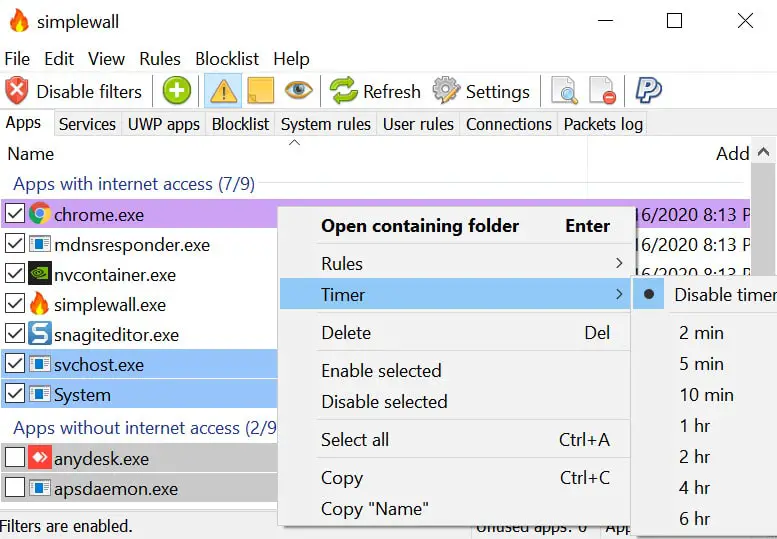
Task: Click the NVIDIA icon beside nvcontainer.exe
Action: point(40,273)
